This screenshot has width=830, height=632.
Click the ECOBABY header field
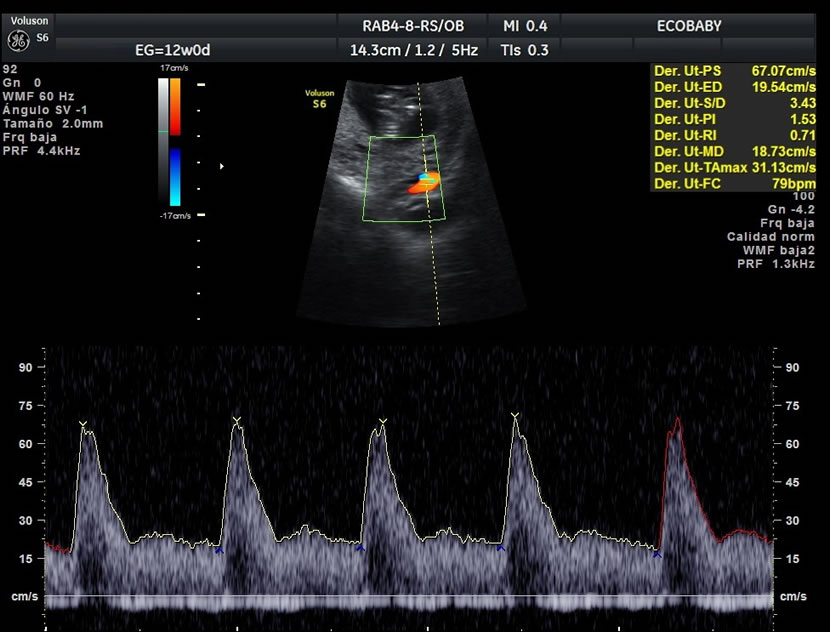pos(688,25)
